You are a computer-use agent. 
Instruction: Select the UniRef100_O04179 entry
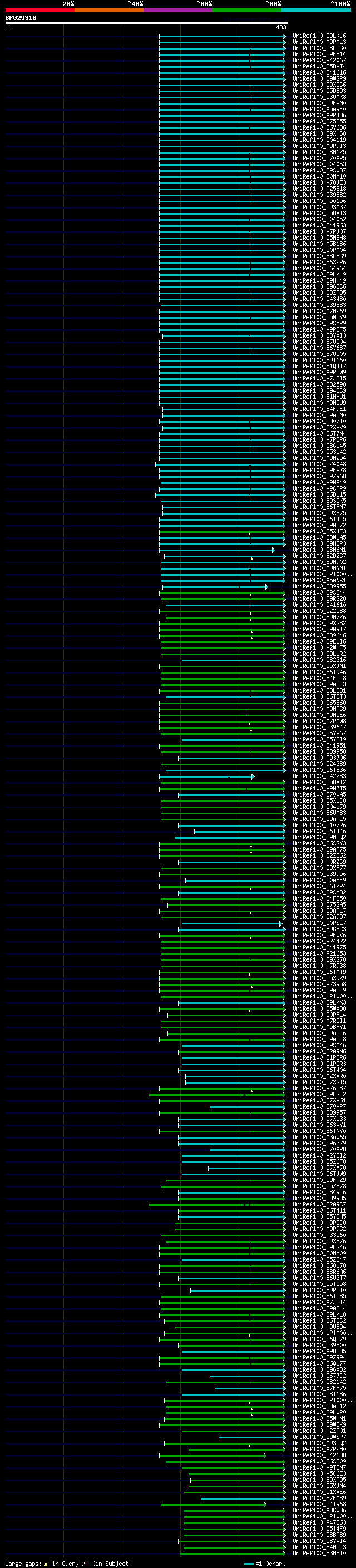click(319, 807)
